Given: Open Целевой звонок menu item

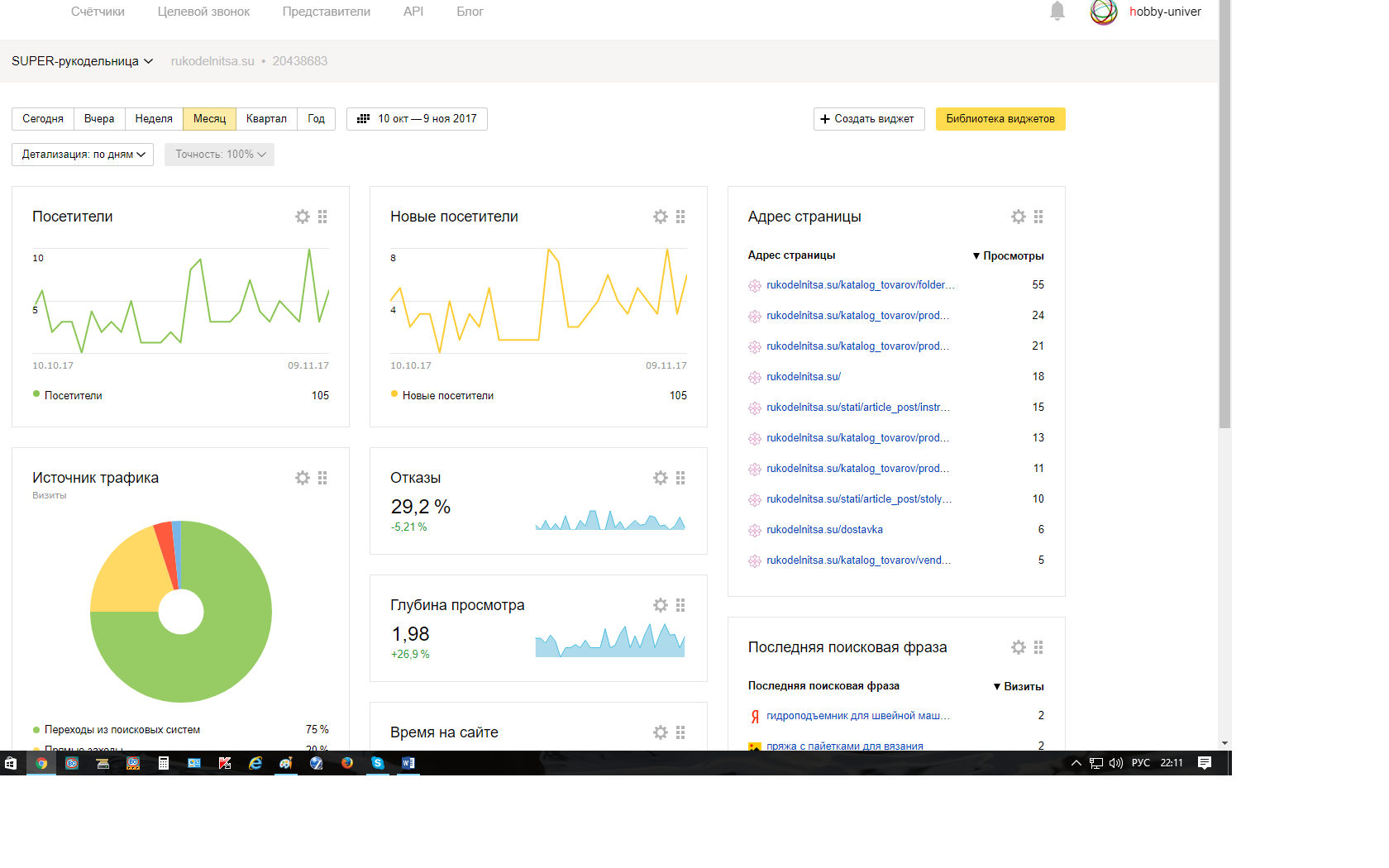Looking at the screenshot, I should 203,12.
